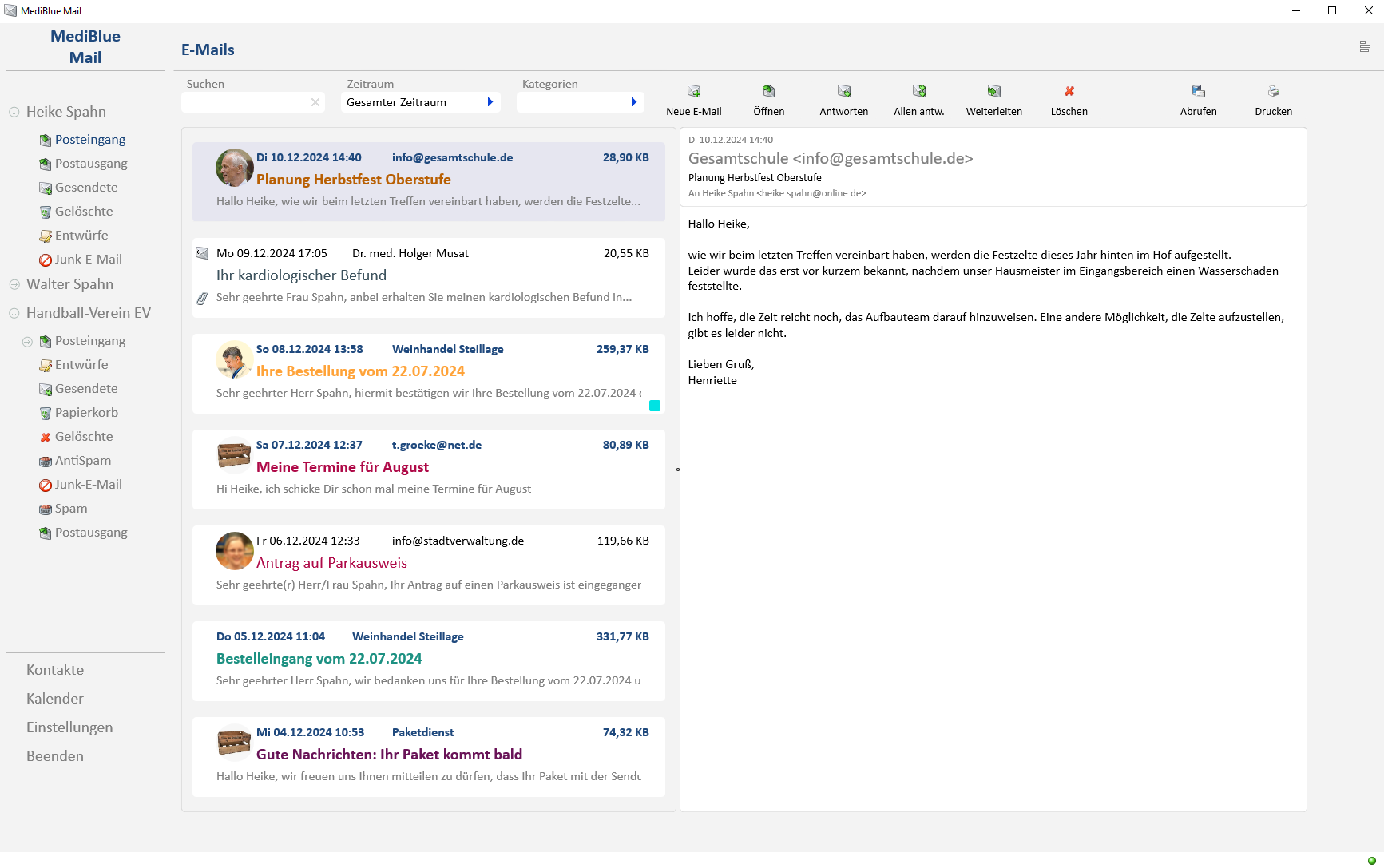Image resolution: width=1384 pixels, height=868 pixels.
Task: Expand the Walter Spahn account
Action: (x=14, y=284)
